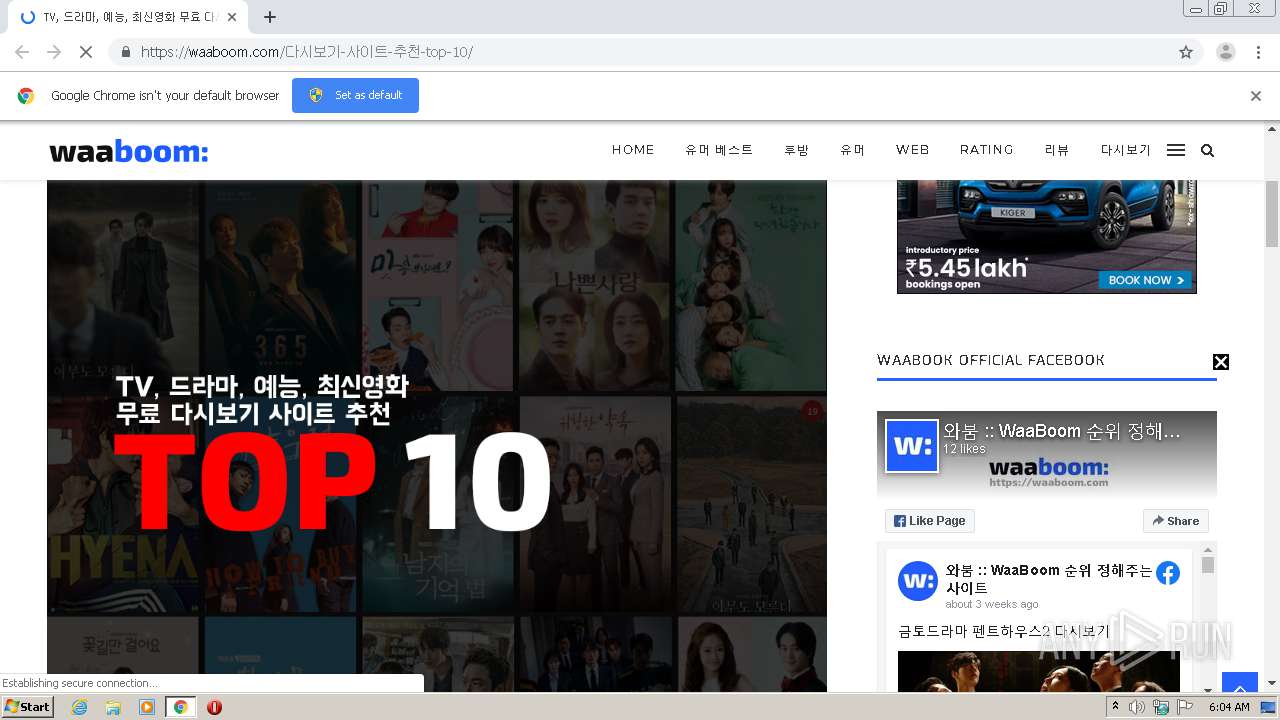Open the Chrome profile avatar menu
1280x720 pixels.
pos(1226,52)
